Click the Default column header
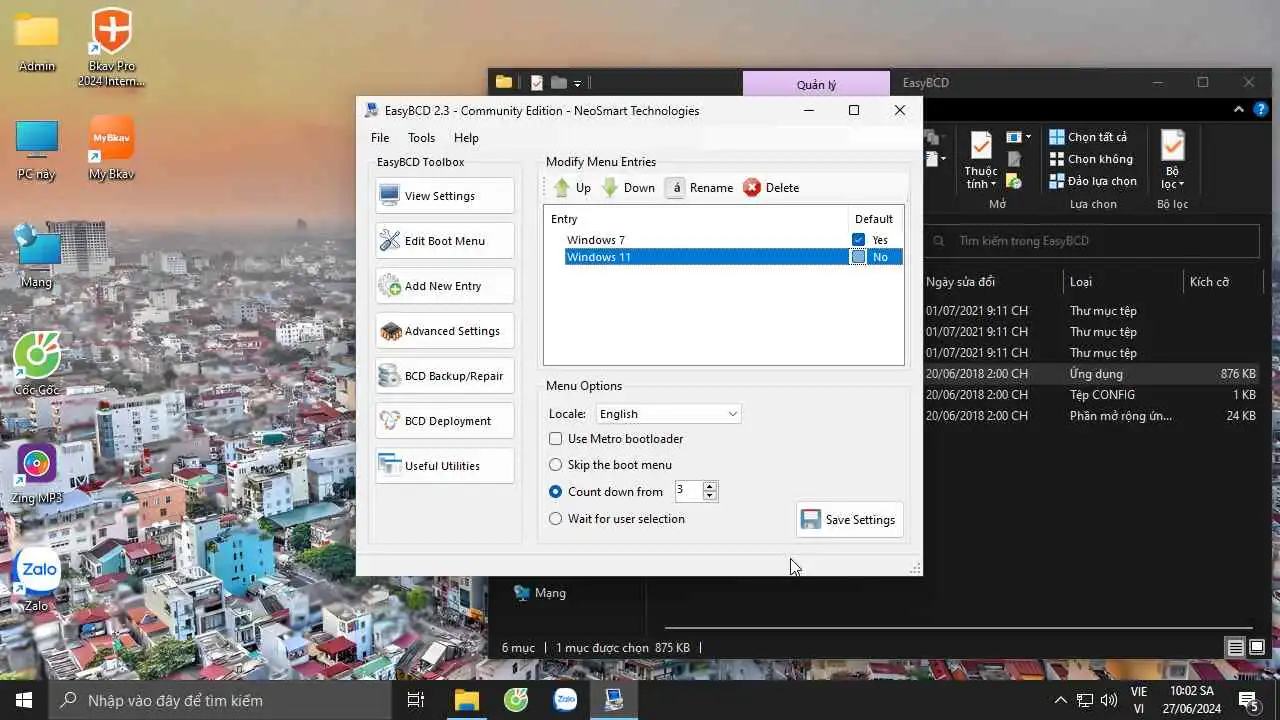 [x=875, y=219]
